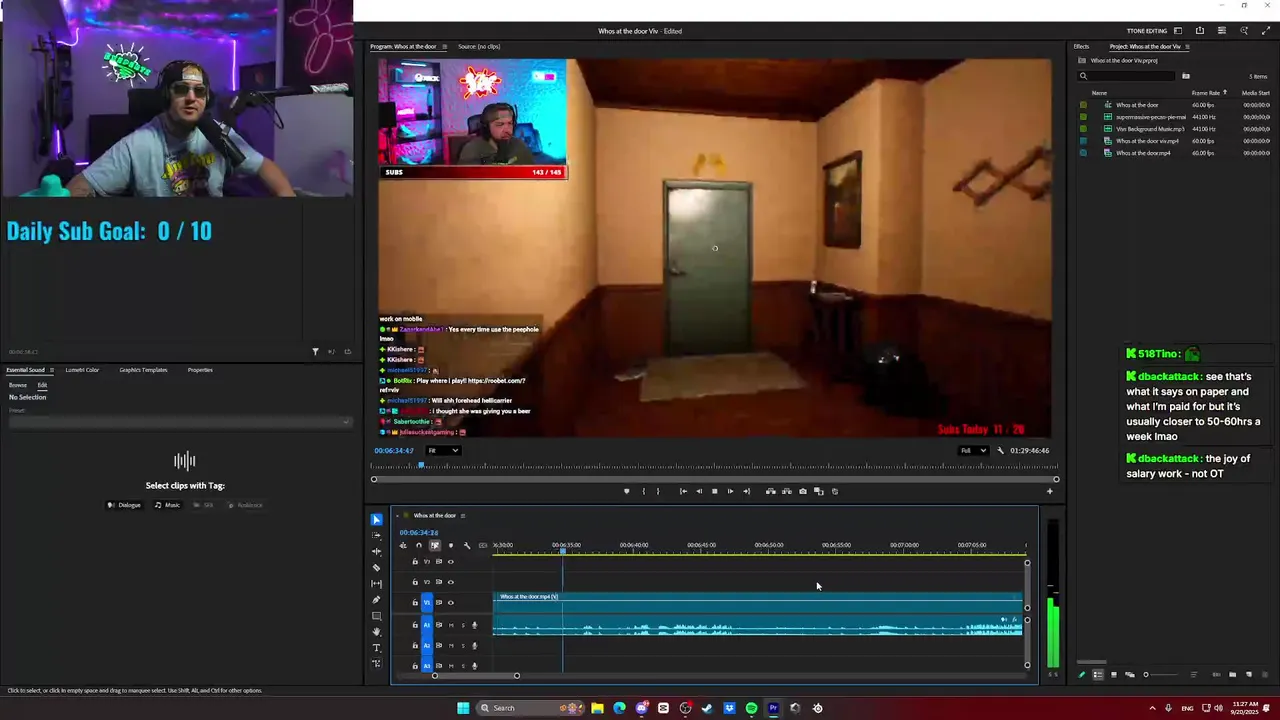Click the Extract button
Image resolution: width=1280 pixels, height=720 pixels.
786,491
